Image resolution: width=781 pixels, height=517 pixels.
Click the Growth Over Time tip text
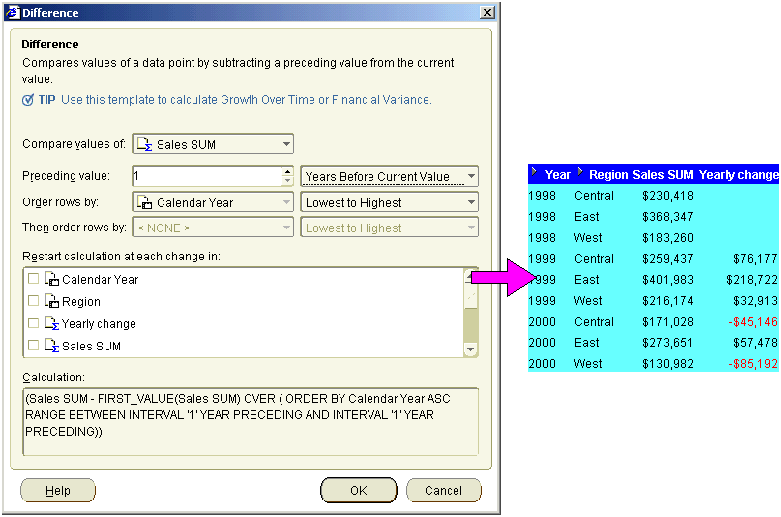coord(267,100)
